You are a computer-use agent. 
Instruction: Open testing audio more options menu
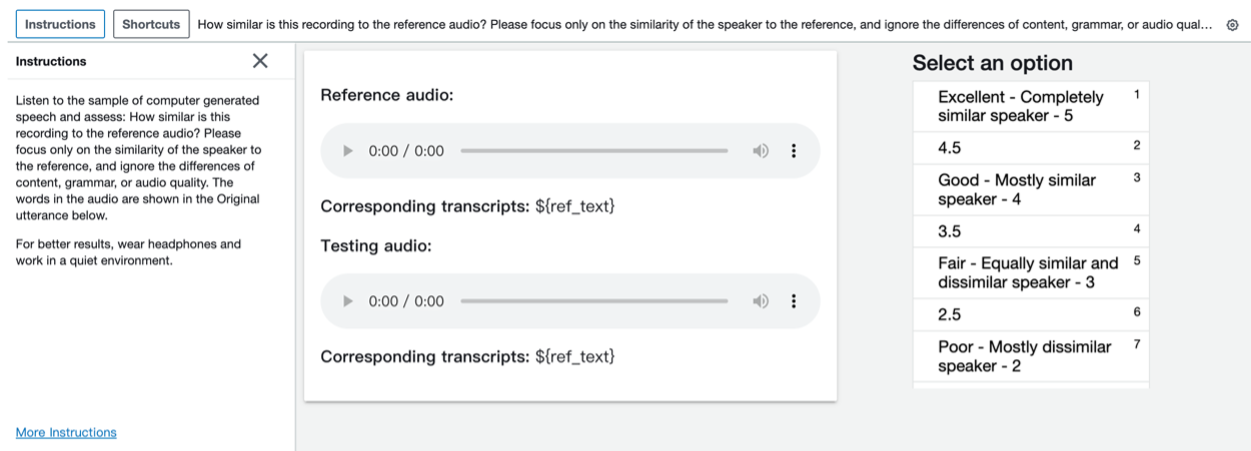click(794, 301)
